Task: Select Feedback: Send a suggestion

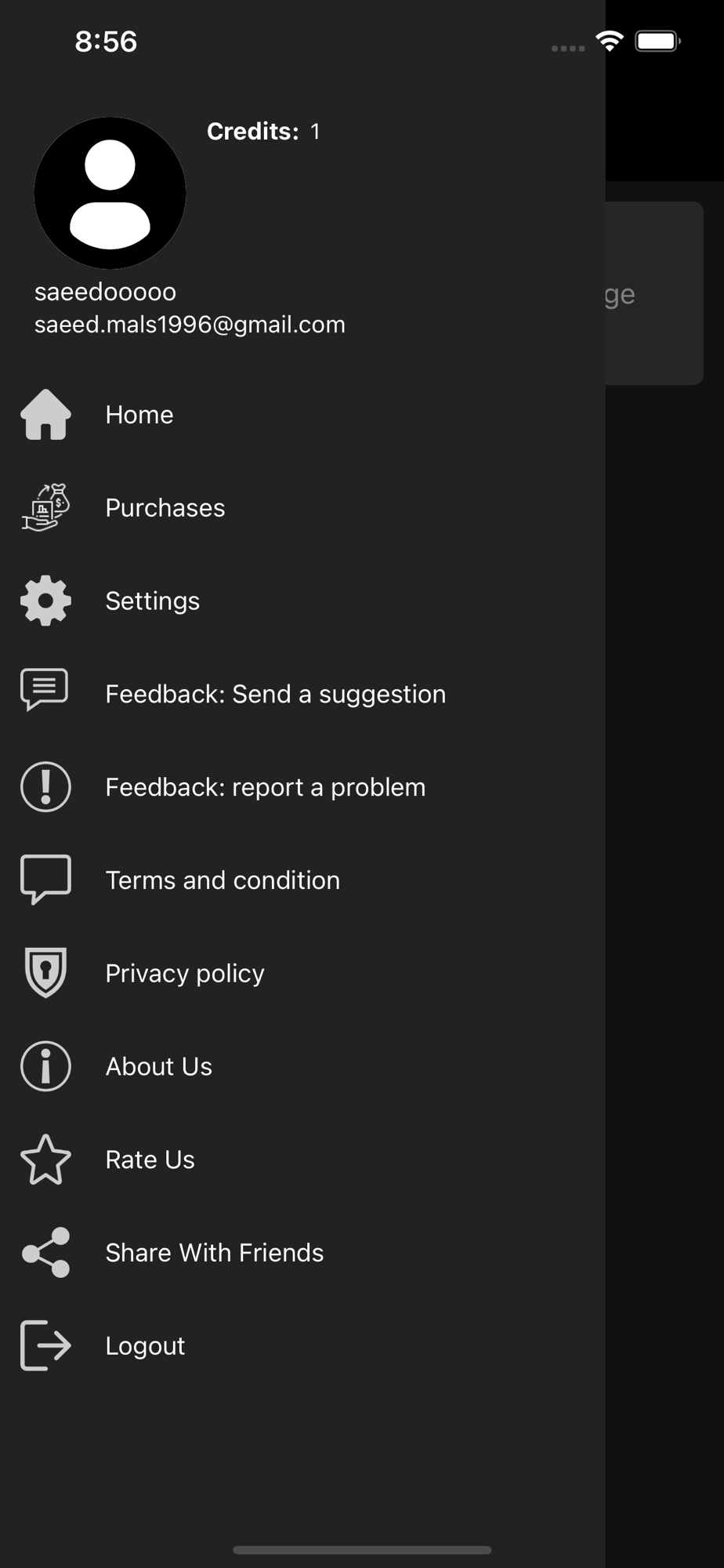Action: tap(276, 694)
